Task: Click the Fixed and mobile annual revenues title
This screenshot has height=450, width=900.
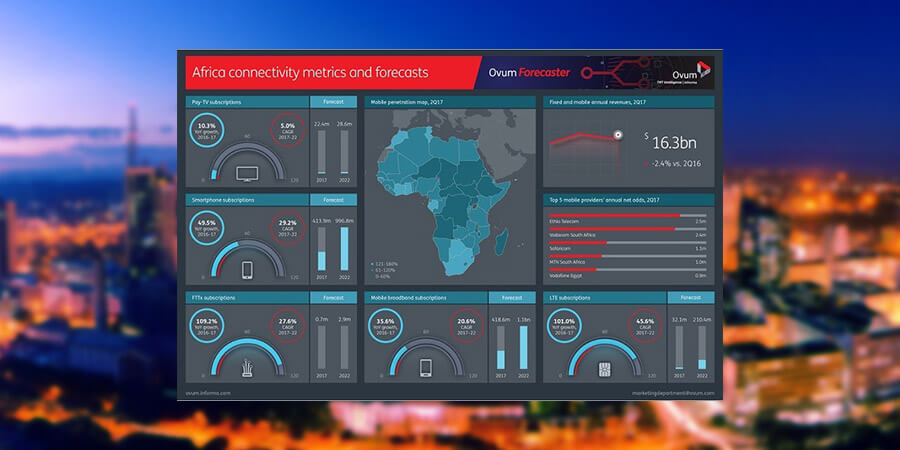Action: click(599, 102)
